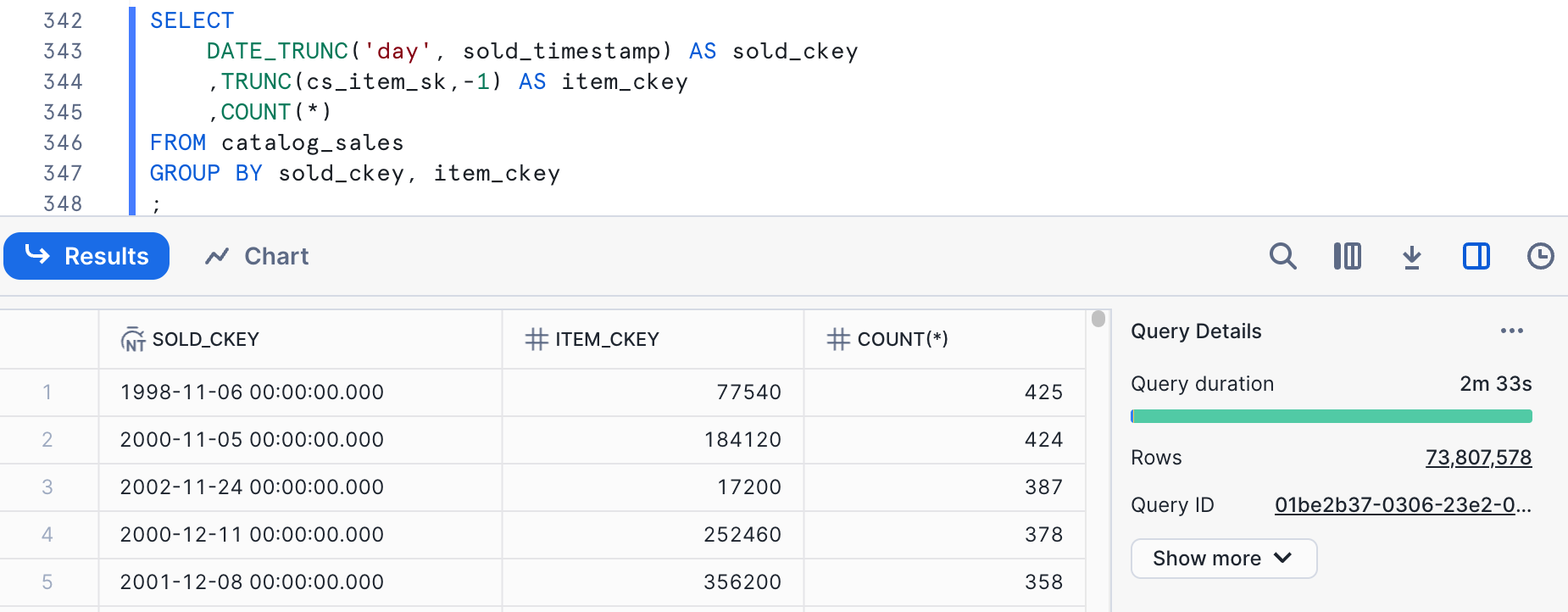Screen dimensions: 1568x612
Task: Switch to the Results tab
Action: (86, 256)
